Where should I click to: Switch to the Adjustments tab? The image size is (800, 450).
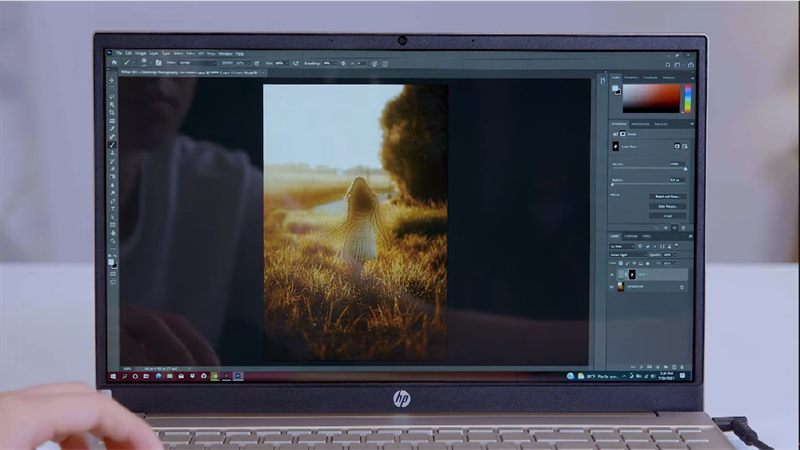pos(640,124)
